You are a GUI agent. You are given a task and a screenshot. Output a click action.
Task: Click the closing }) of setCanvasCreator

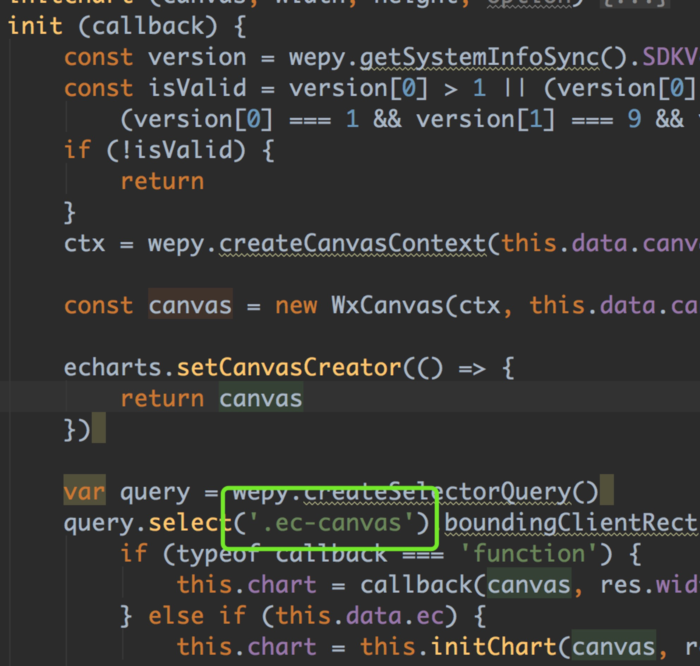[78, 430]
